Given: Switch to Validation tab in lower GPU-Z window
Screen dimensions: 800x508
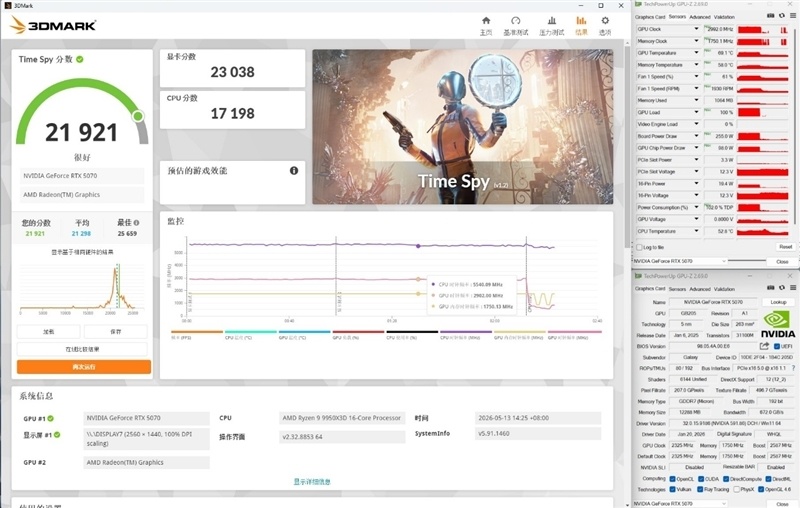Looking at the screenshot, I should (x=724, y=289).
